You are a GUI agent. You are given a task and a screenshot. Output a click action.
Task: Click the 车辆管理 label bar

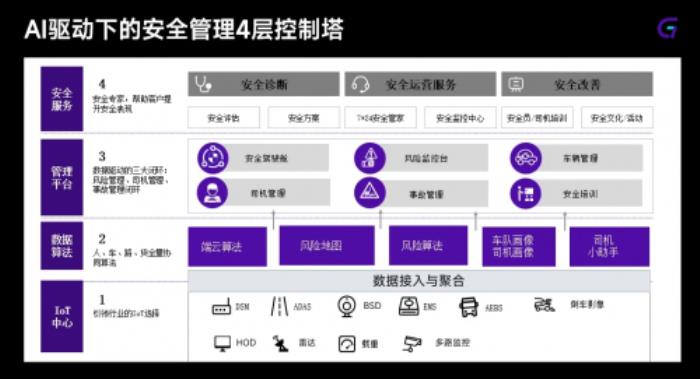pos(590,158)
